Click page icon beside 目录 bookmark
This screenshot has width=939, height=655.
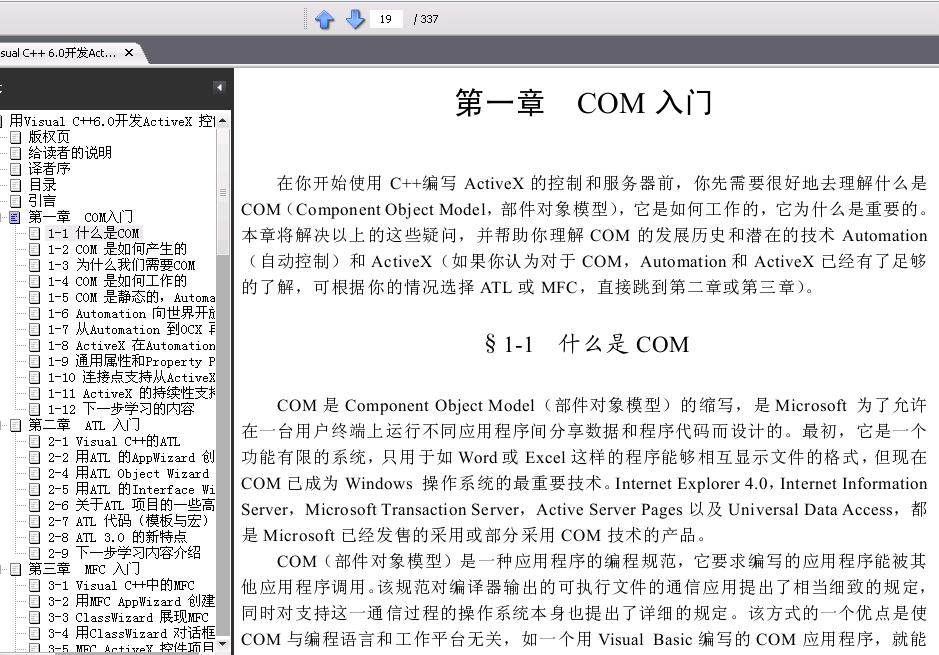point(16,185)
